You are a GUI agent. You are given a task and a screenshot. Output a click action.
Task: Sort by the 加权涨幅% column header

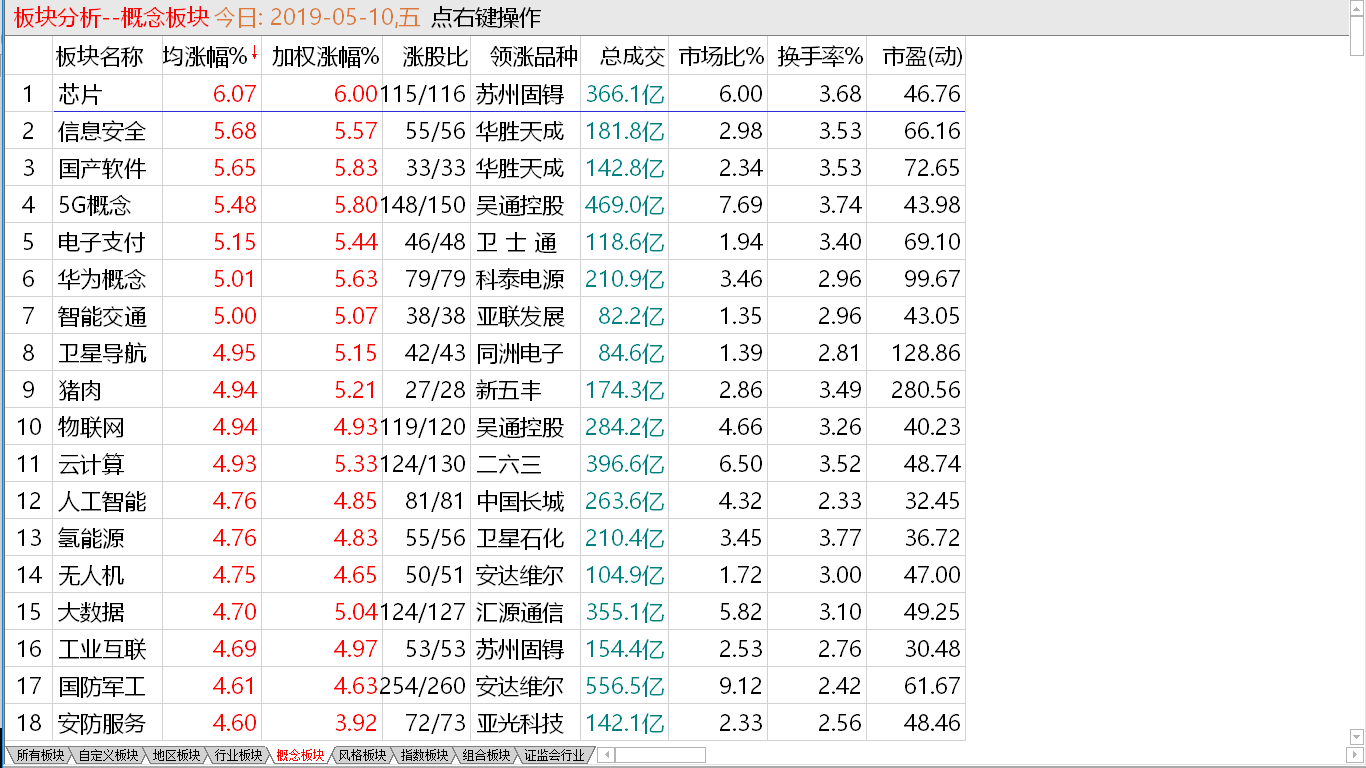click(x=325, y=57)
